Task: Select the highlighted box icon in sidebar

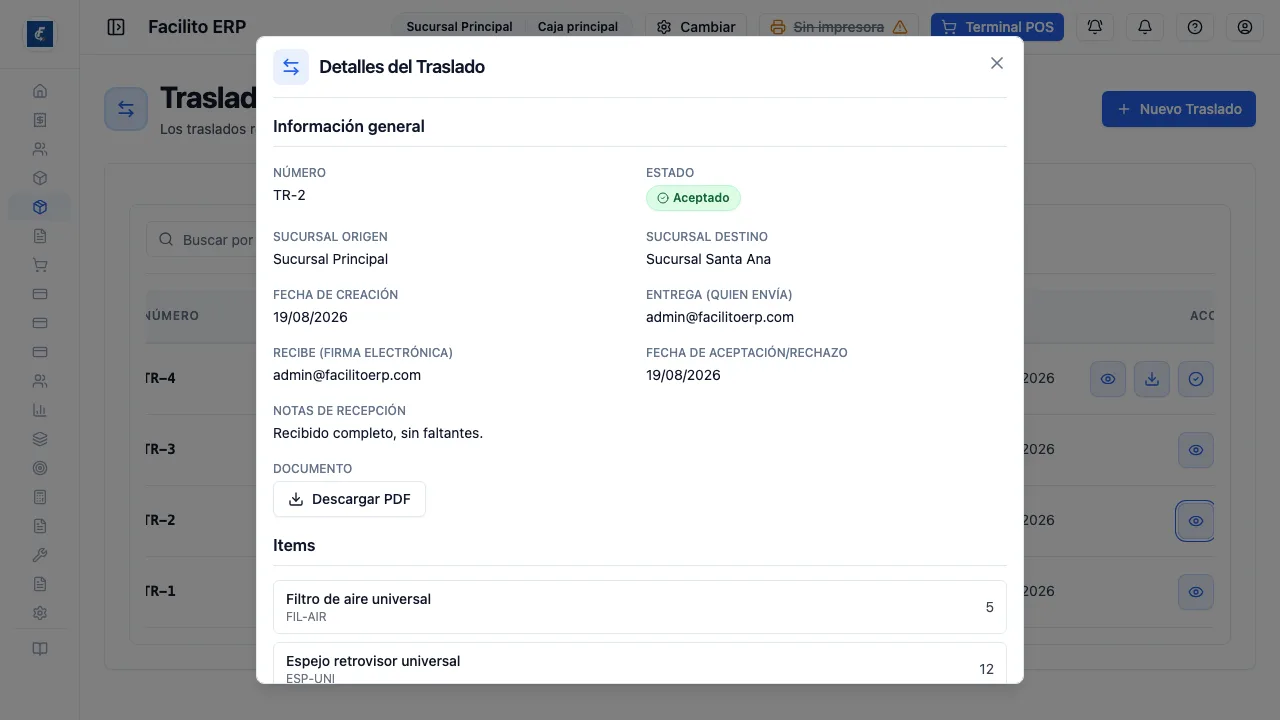Action: click(40, 207)
